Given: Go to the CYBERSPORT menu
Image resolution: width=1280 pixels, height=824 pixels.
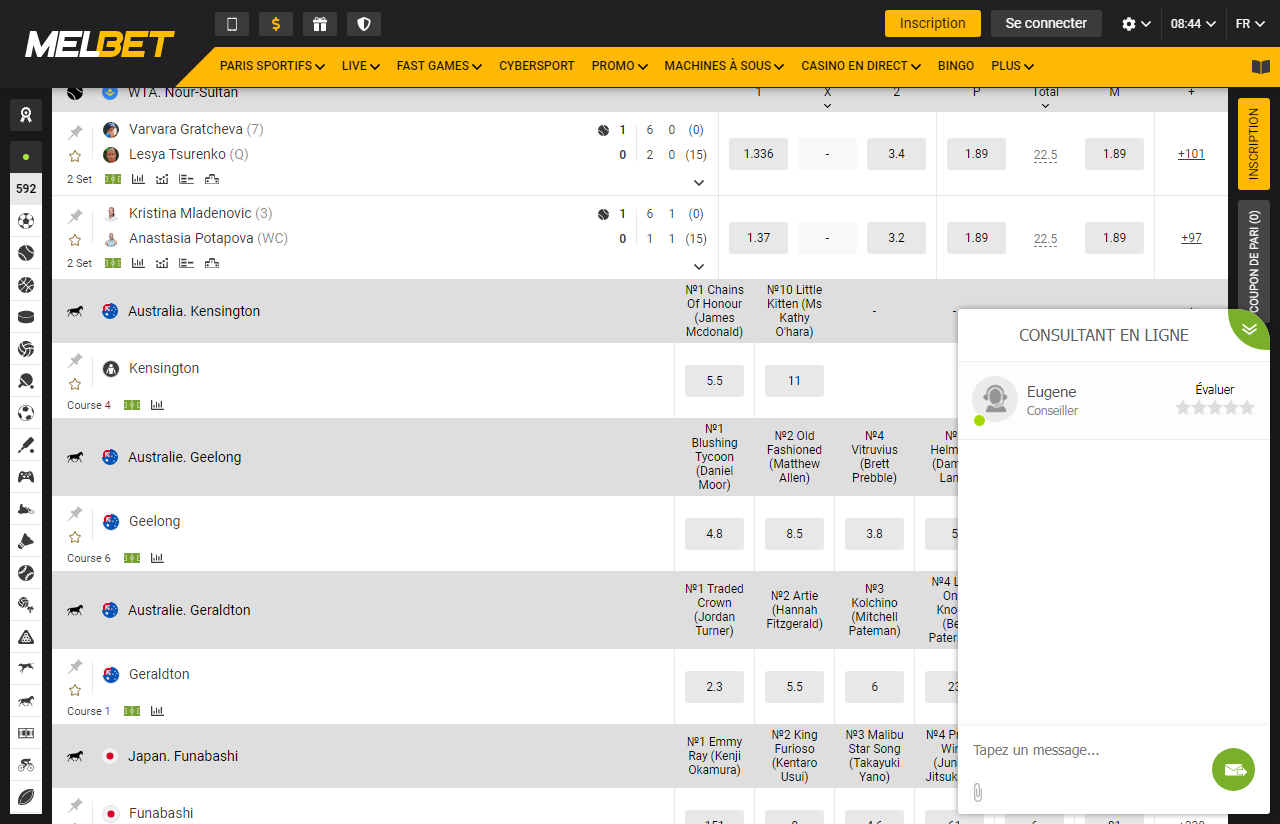Looking at the screenshot, I should [x=537, y=66].
